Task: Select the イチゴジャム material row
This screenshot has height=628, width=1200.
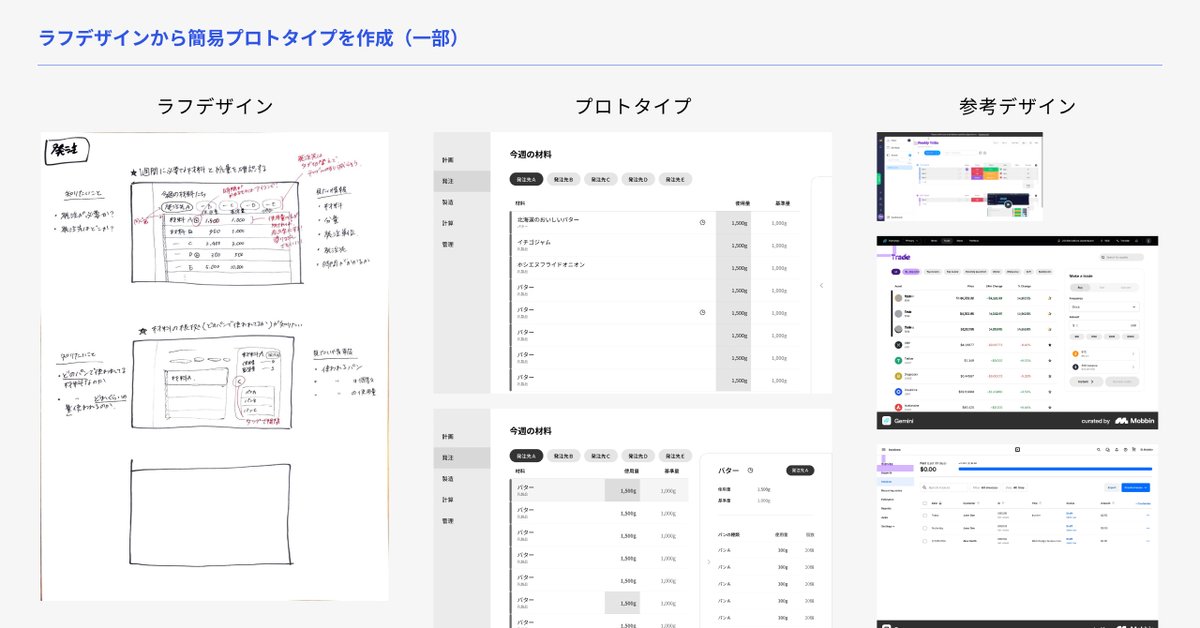Action: 654,245
